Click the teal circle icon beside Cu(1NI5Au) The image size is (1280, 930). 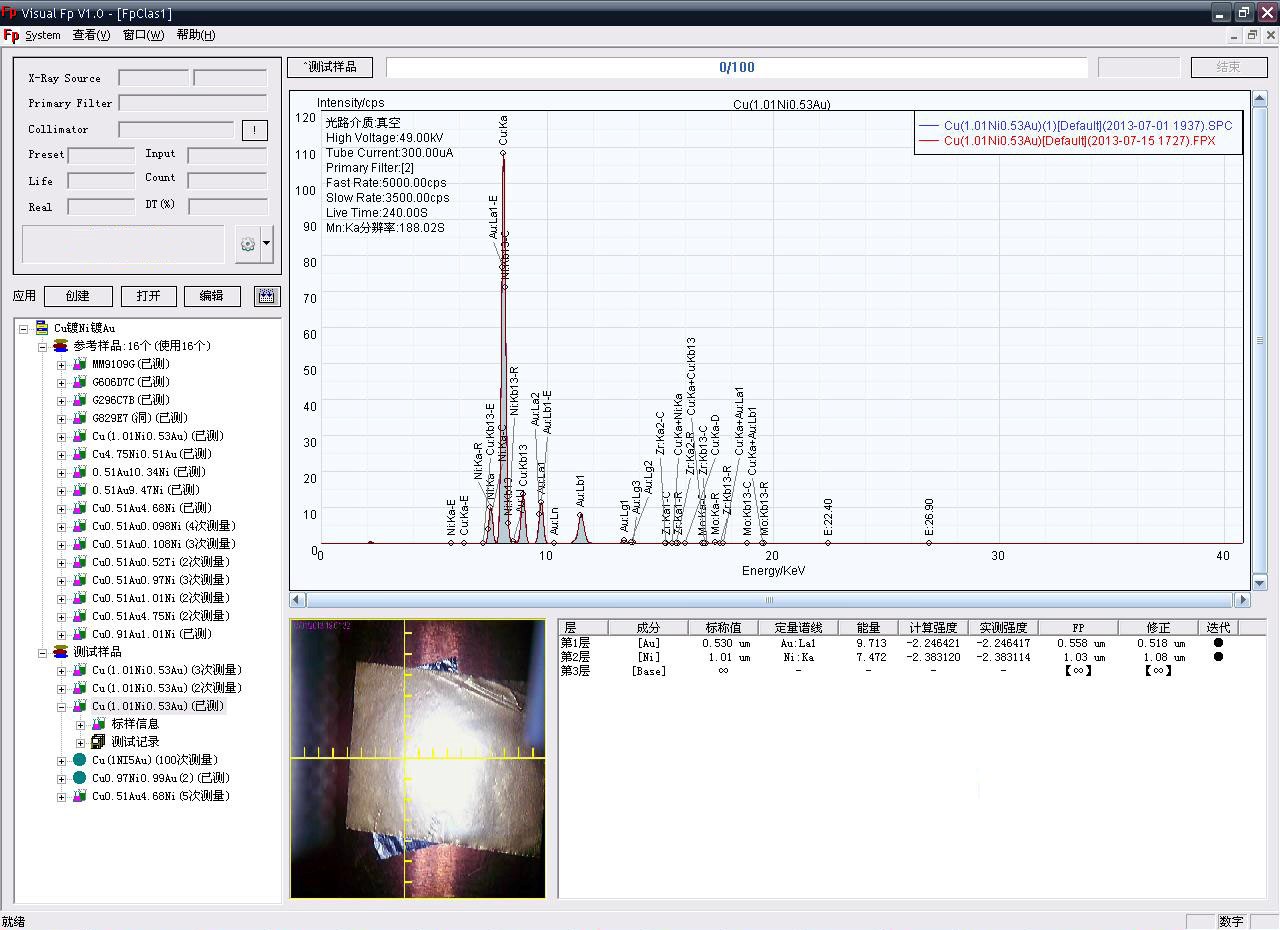tap(80, 760)
